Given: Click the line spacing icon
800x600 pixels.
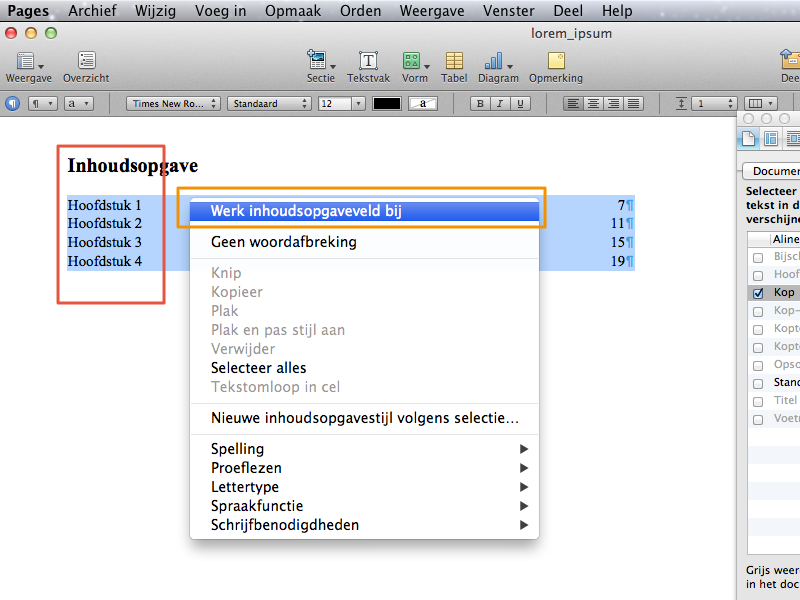Looking at the screenshot, I should click(x=681, y=104).
